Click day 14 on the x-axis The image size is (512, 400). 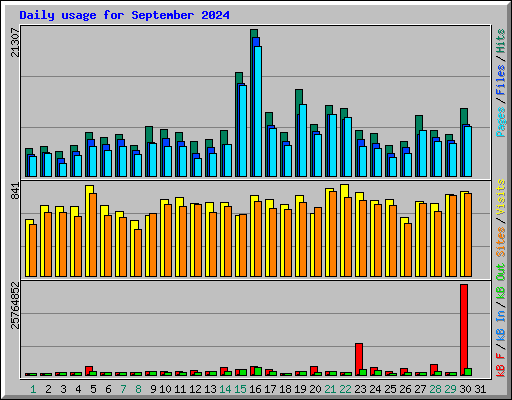coord(225,389)
